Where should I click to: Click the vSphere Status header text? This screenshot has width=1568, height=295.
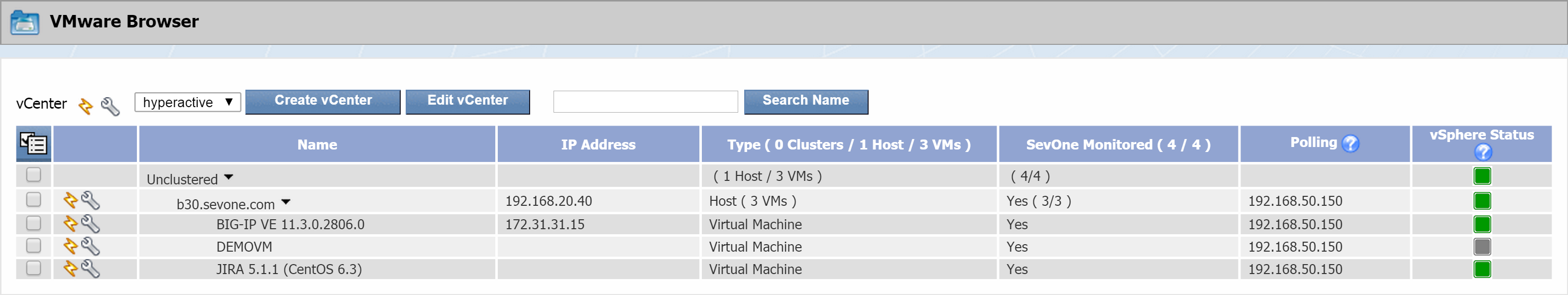pyautogui.click(x=1481, y=135)
